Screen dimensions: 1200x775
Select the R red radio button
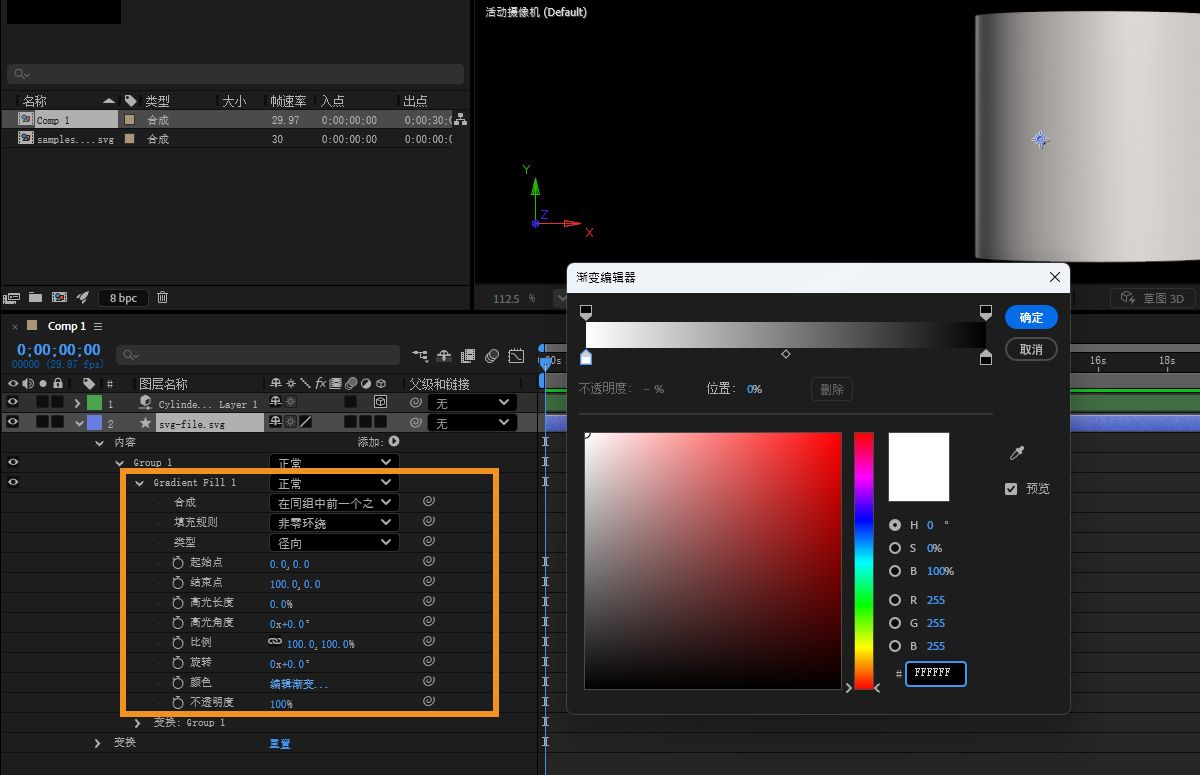click(895, 600)
